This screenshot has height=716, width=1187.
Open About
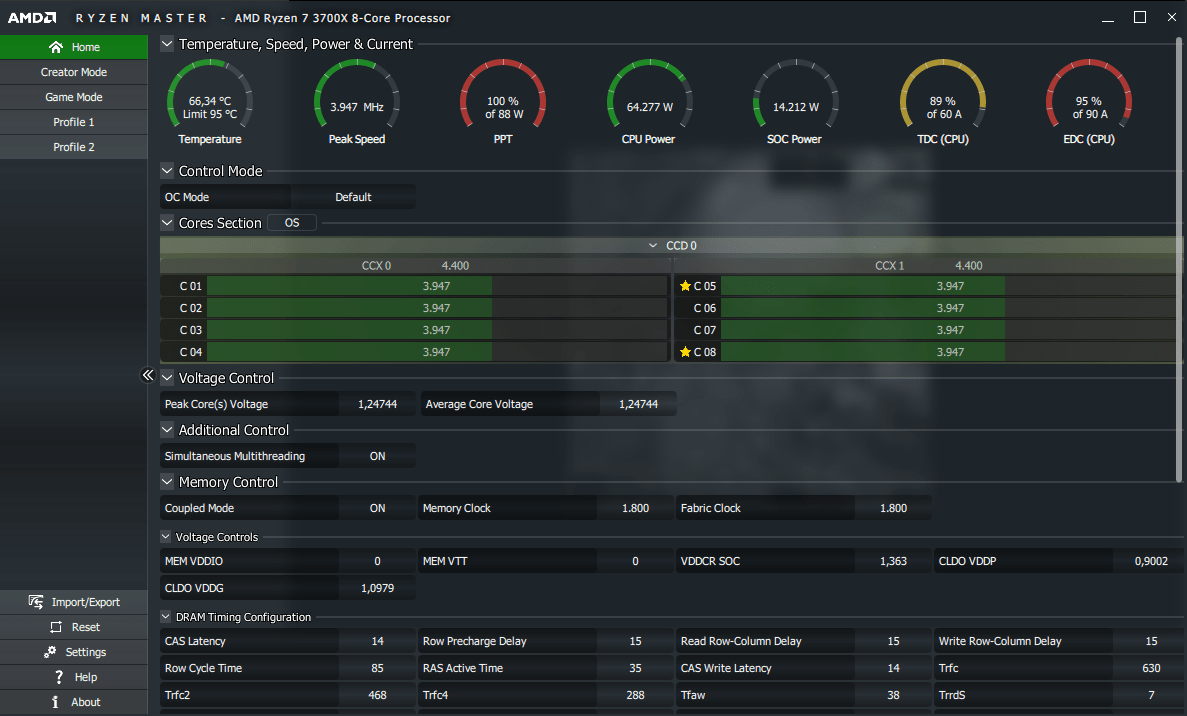pos(73,702)
